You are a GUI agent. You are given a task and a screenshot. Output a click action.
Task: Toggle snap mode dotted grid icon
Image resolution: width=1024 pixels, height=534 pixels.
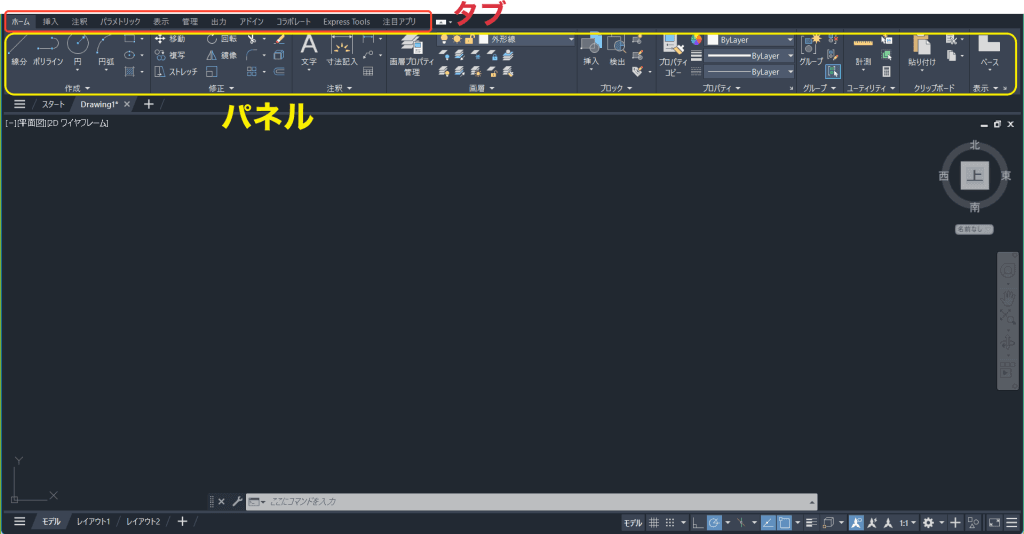click(x=670, y=522)
